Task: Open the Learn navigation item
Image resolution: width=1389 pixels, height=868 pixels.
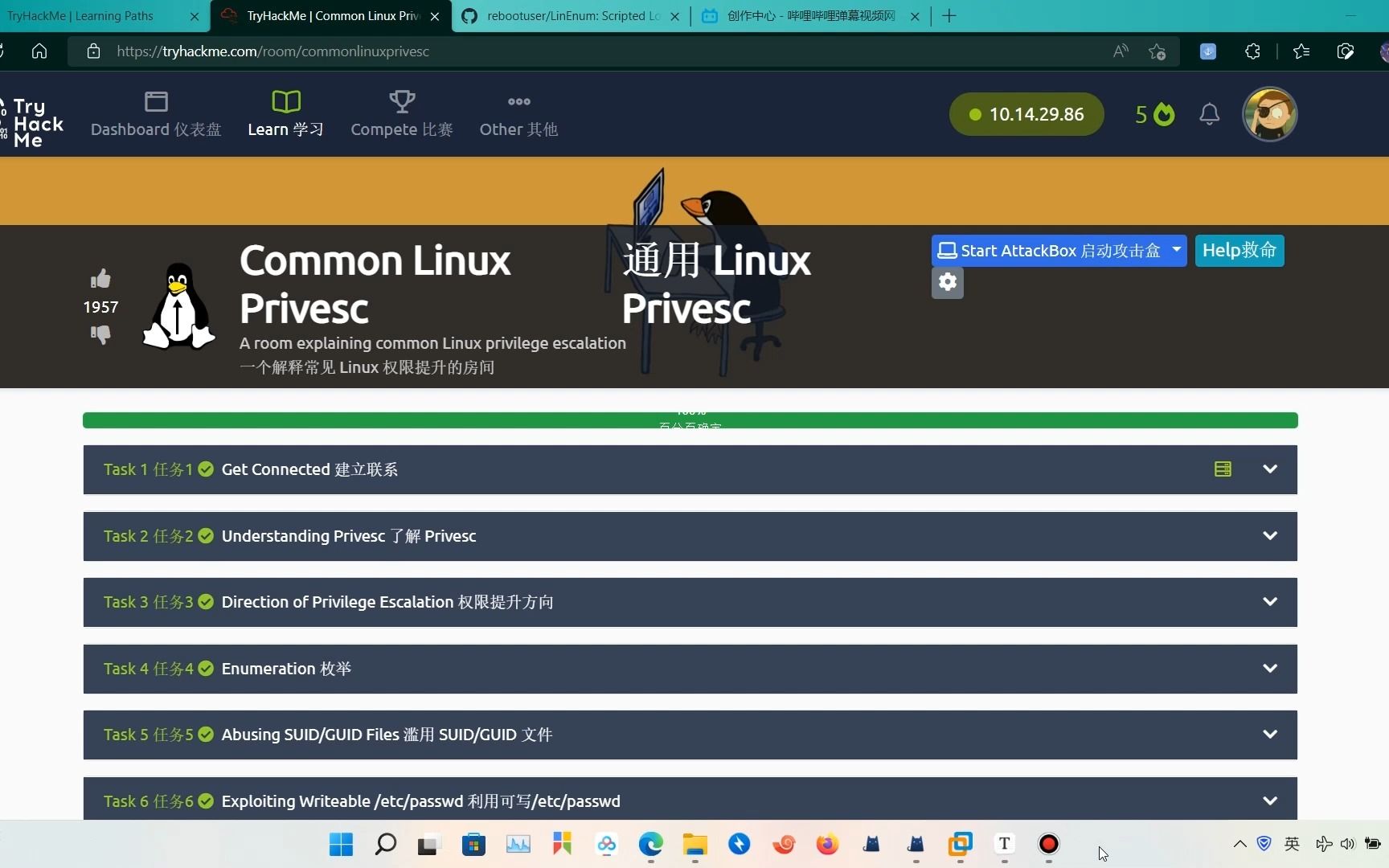Action: [x=285, y=115]
